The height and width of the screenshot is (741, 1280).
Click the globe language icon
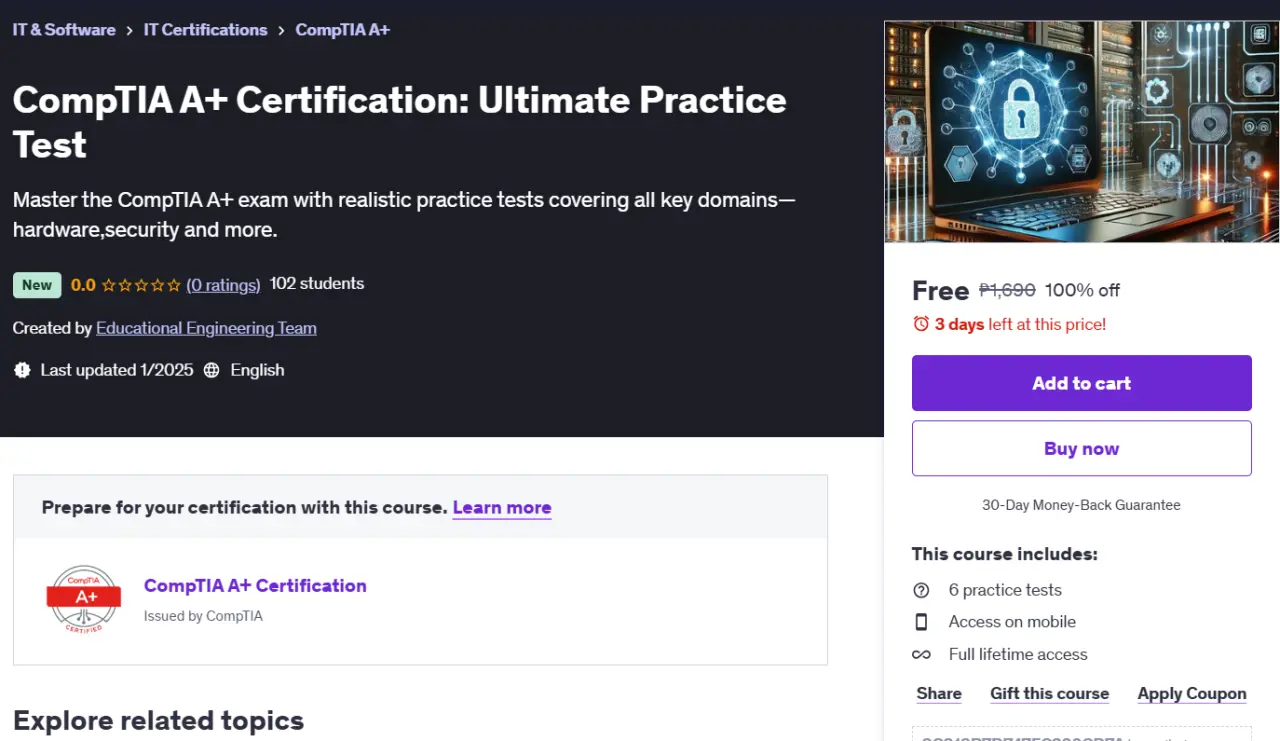212,370
